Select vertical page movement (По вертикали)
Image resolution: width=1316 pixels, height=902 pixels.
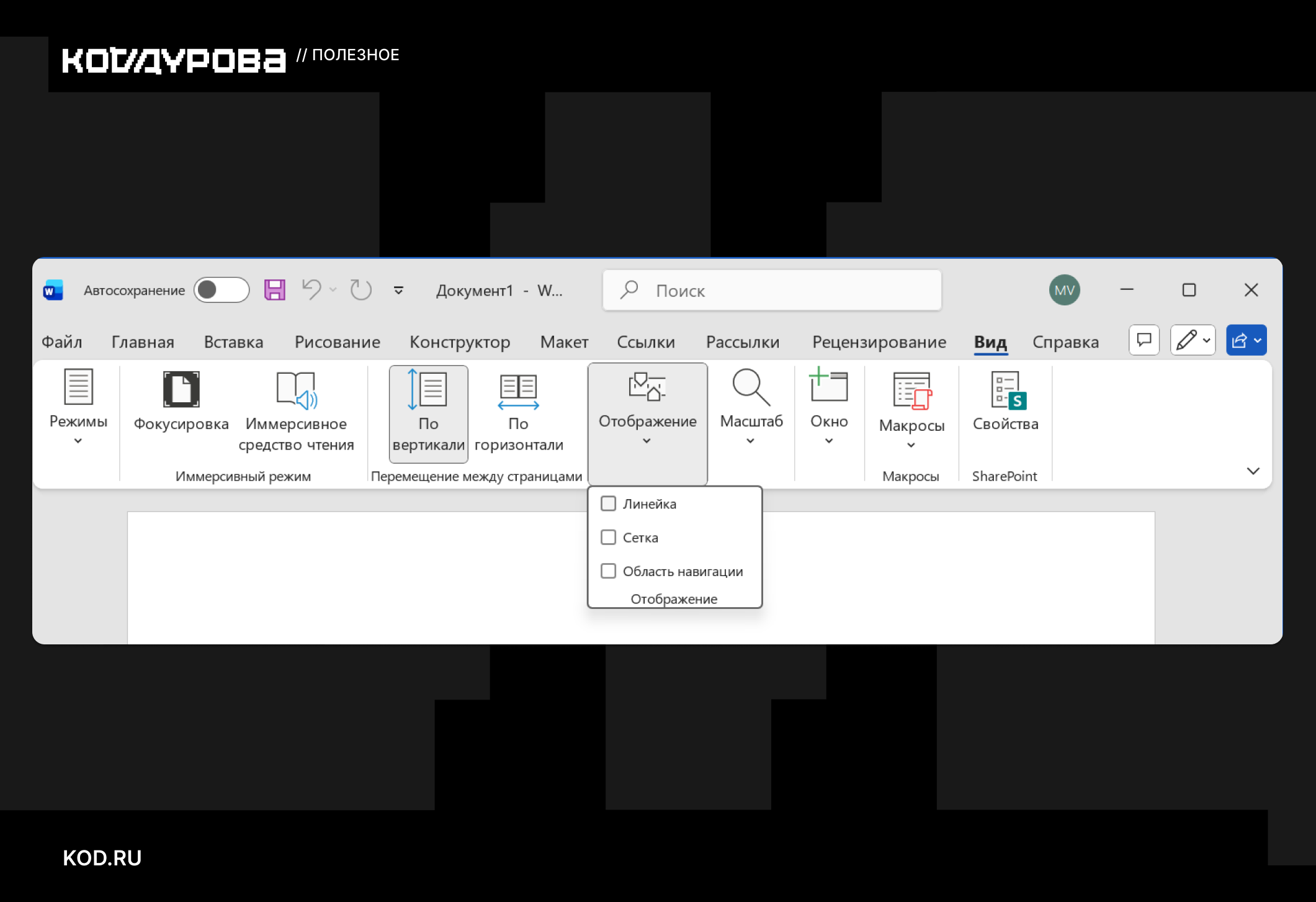tap(428, 413)
